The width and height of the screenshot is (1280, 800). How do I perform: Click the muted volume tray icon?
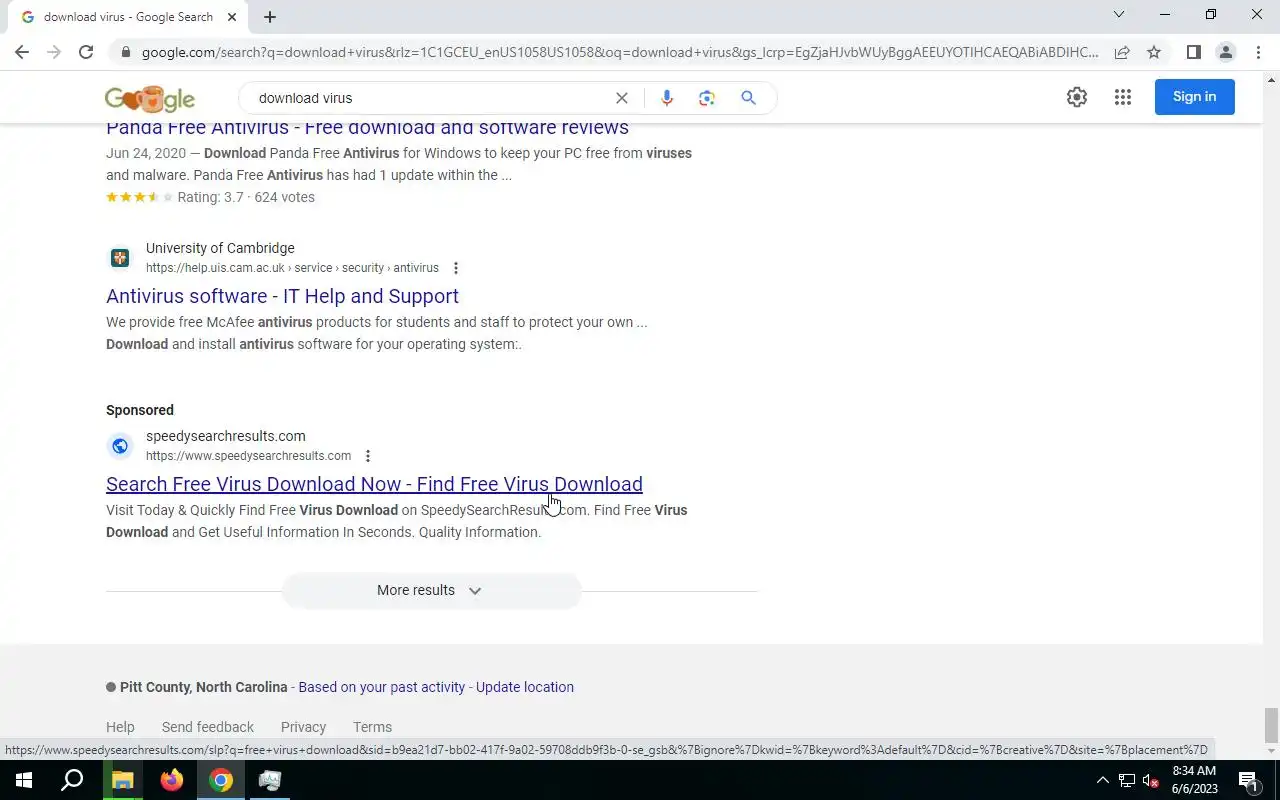(x=1151, y=780)
